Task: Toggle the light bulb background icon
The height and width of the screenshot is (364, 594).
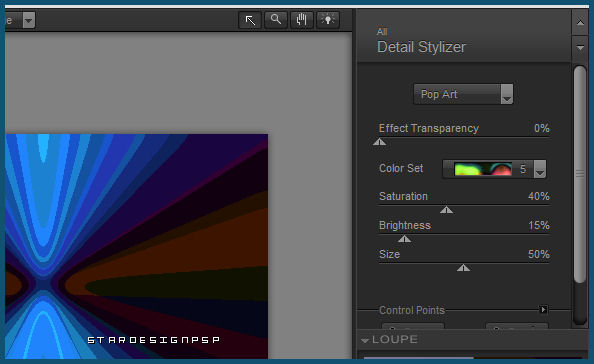Action: pos(328,20)
